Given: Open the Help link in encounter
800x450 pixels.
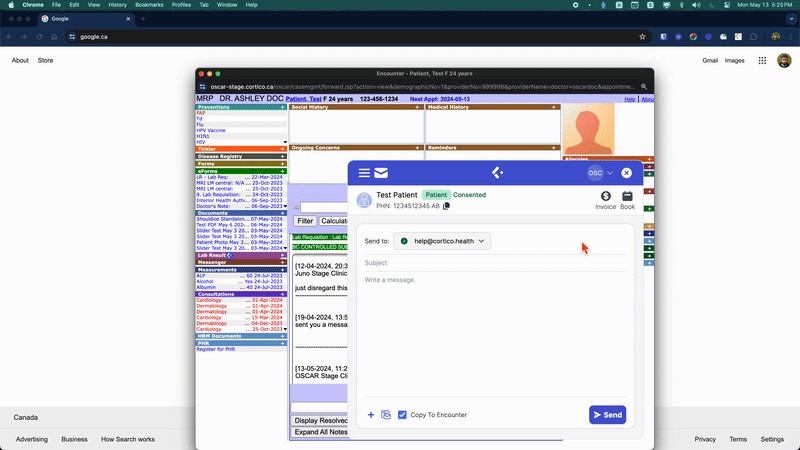Looking at the screenshot, I should click(630, 99).
